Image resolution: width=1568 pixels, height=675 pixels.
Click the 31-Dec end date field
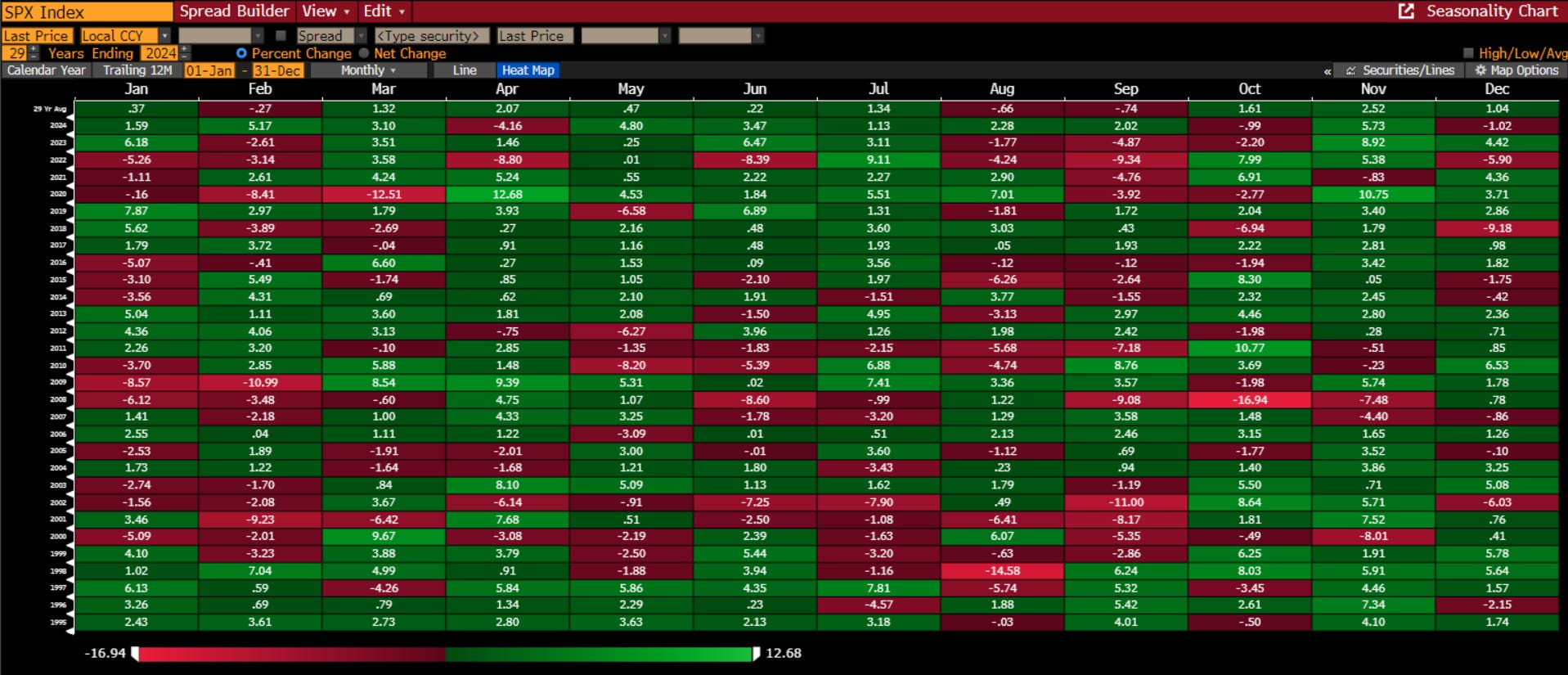(278, 70)
